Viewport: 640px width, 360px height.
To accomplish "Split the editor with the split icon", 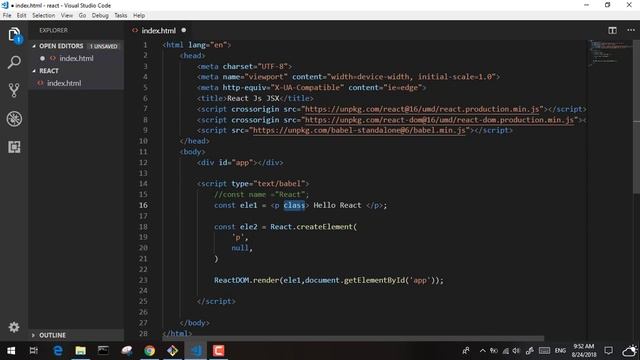I will click(x=612, y=31).
